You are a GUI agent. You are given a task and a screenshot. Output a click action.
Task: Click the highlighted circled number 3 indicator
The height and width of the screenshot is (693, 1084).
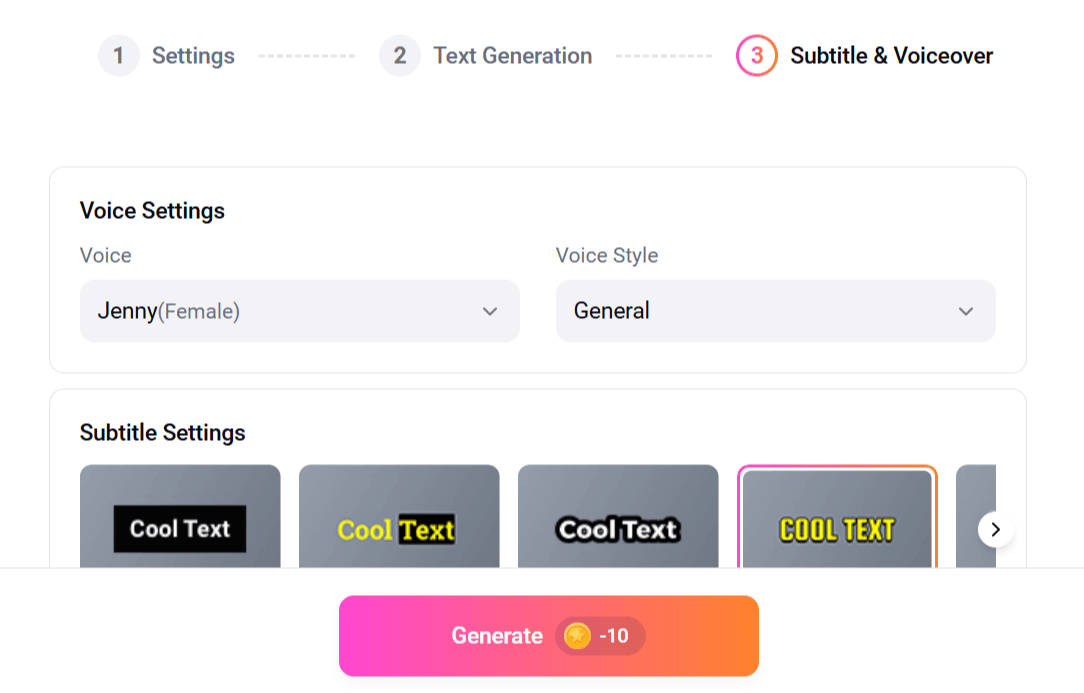(x=755, y=56)
